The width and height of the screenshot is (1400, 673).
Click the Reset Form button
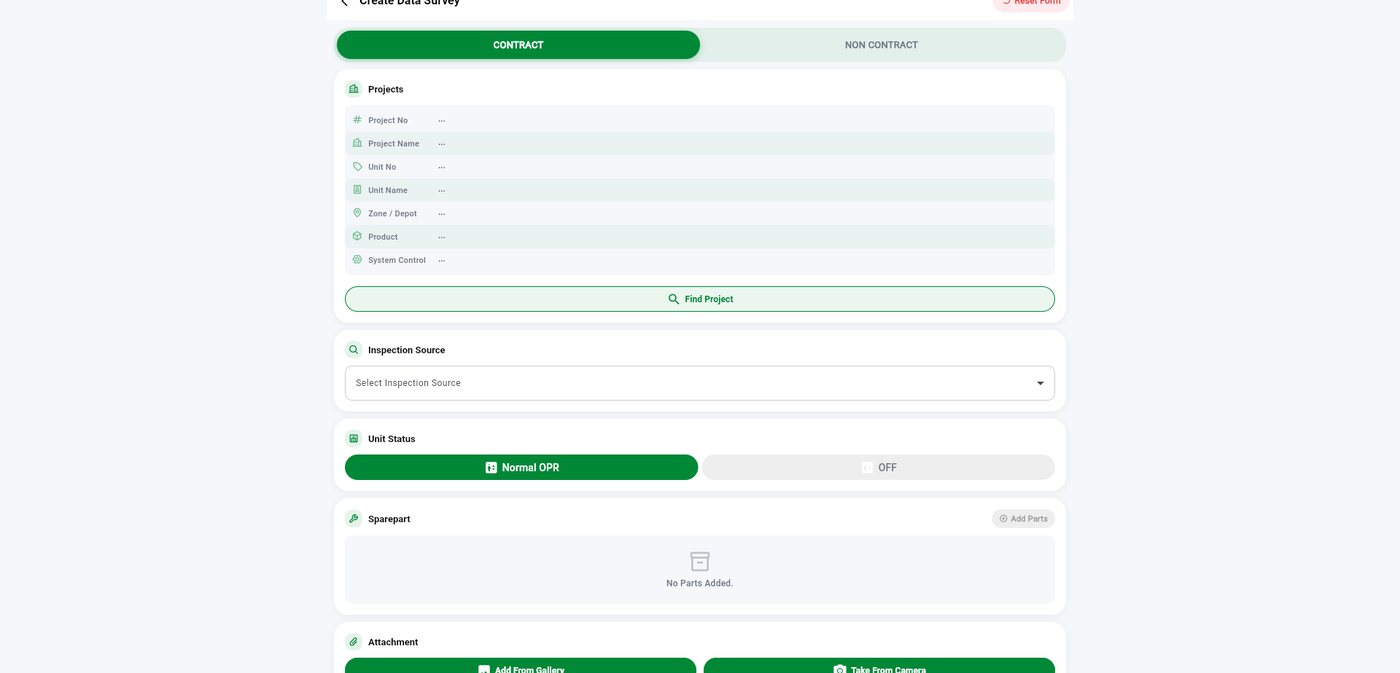pos(1031,3)
